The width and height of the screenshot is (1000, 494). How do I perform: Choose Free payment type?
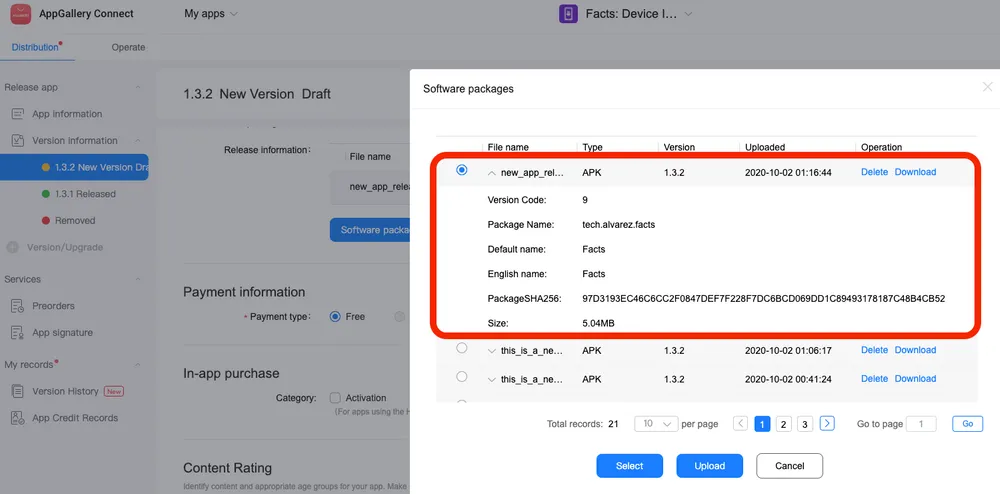[x=335, y=316]
